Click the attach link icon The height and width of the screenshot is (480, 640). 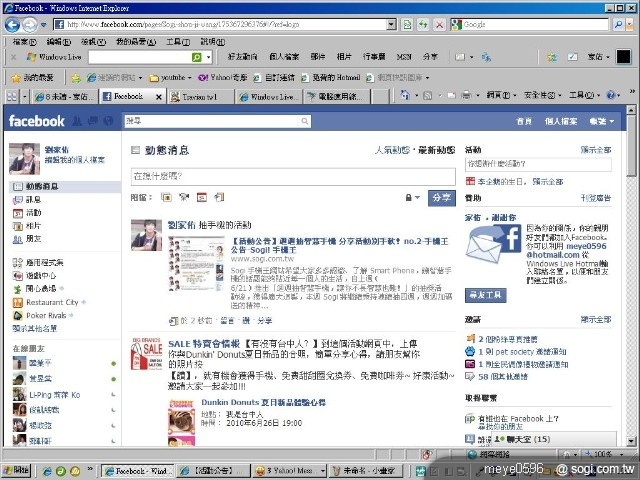point(219,198)
